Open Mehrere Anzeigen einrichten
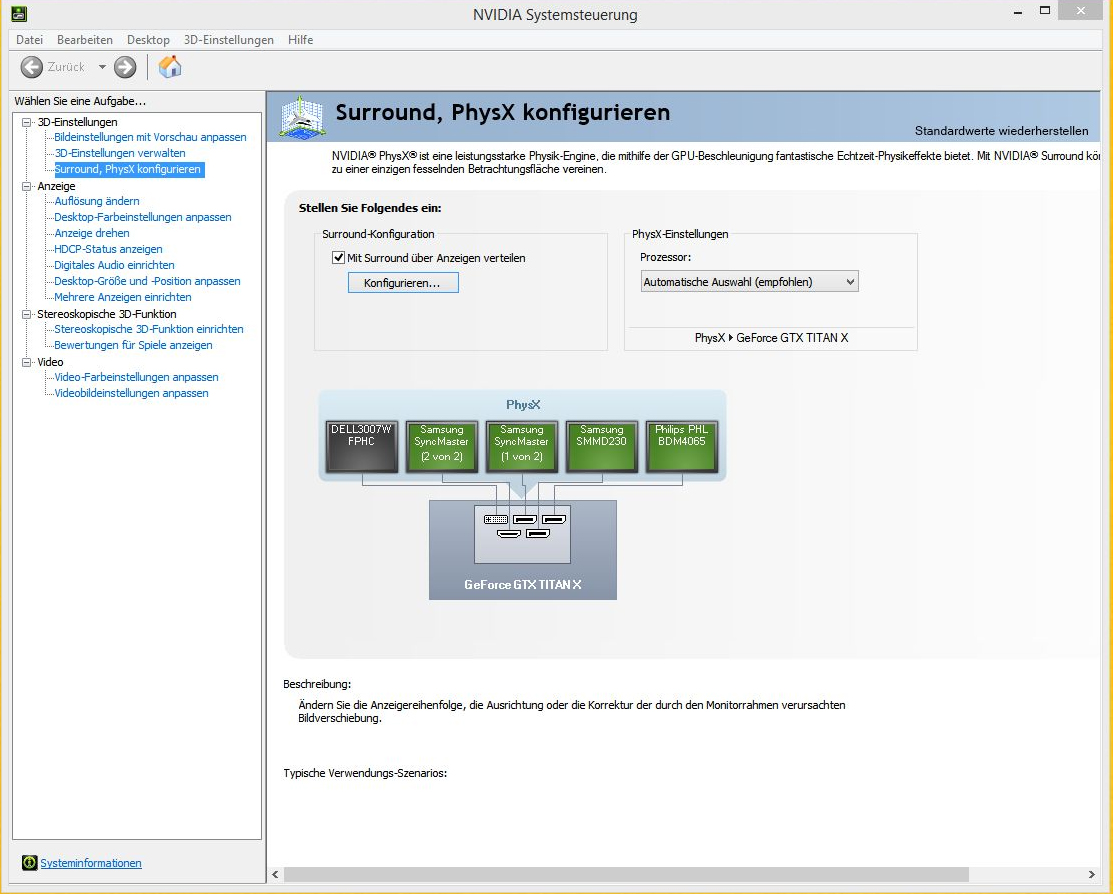1113x894 pixels. coord(123,297)
